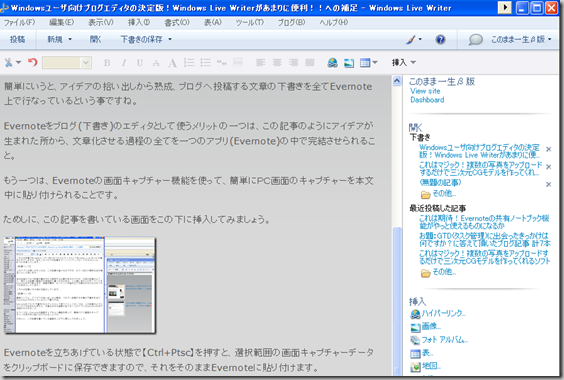Screen dimensions: 564x380
Task: Open recent post 'これは期待！Evernoteの共有ノートブック'
Action: coord(484,222)
